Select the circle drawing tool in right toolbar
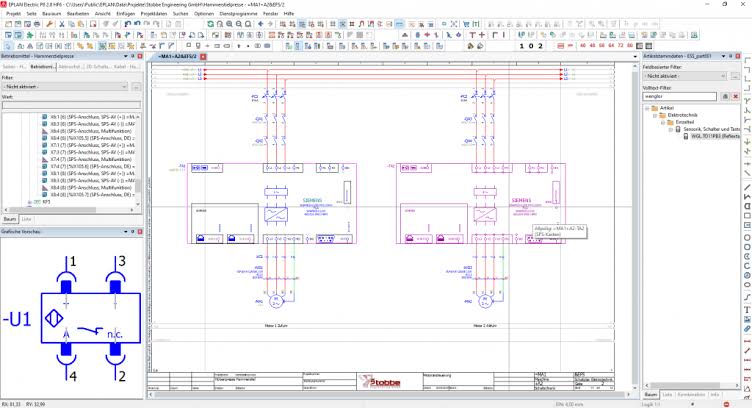This screenshot has height=408, width=752. coord(747,238)
